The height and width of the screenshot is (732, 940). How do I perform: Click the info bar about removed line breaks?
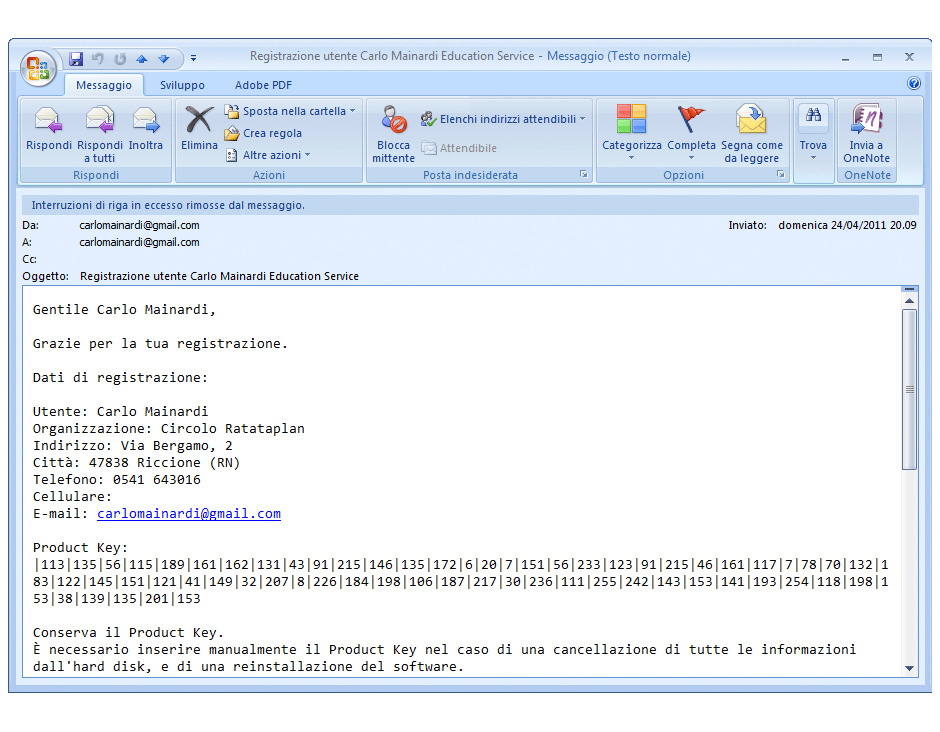[x=470, y=205]
